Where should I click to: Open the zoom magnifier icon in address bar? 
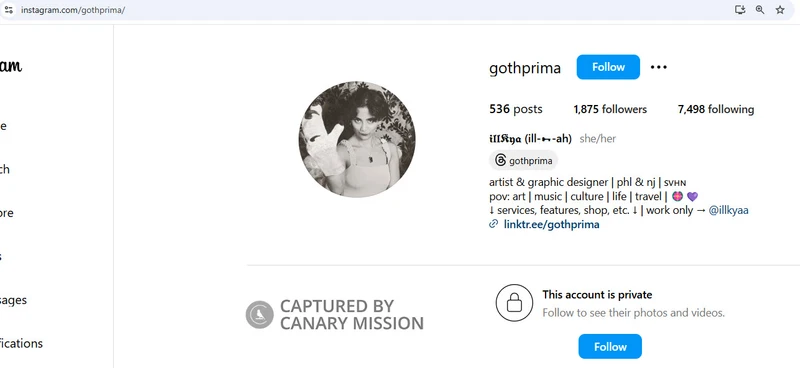click(760, 10)
